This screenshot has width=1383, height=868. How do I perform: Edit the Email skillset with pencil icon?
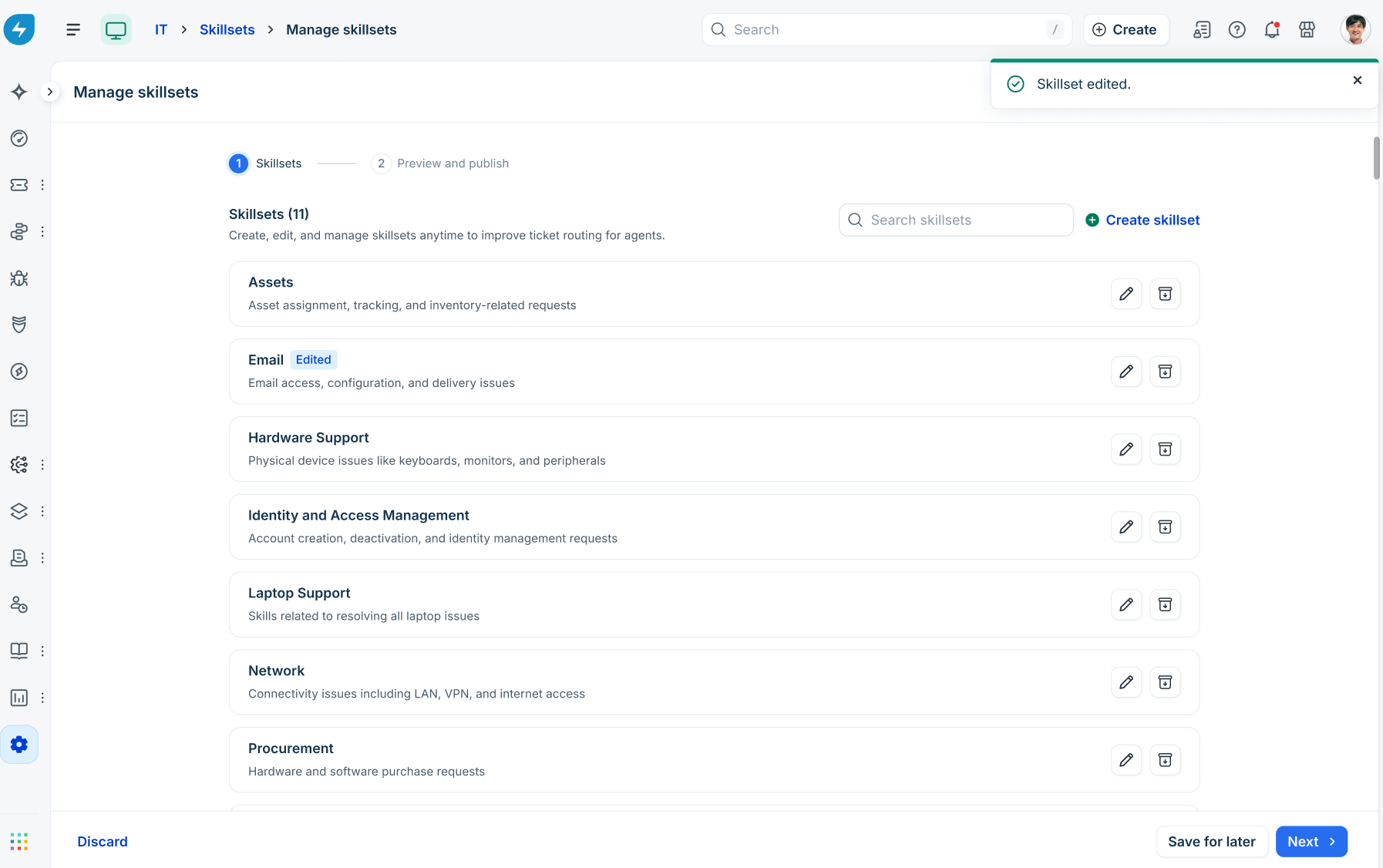click(1126, 372)
